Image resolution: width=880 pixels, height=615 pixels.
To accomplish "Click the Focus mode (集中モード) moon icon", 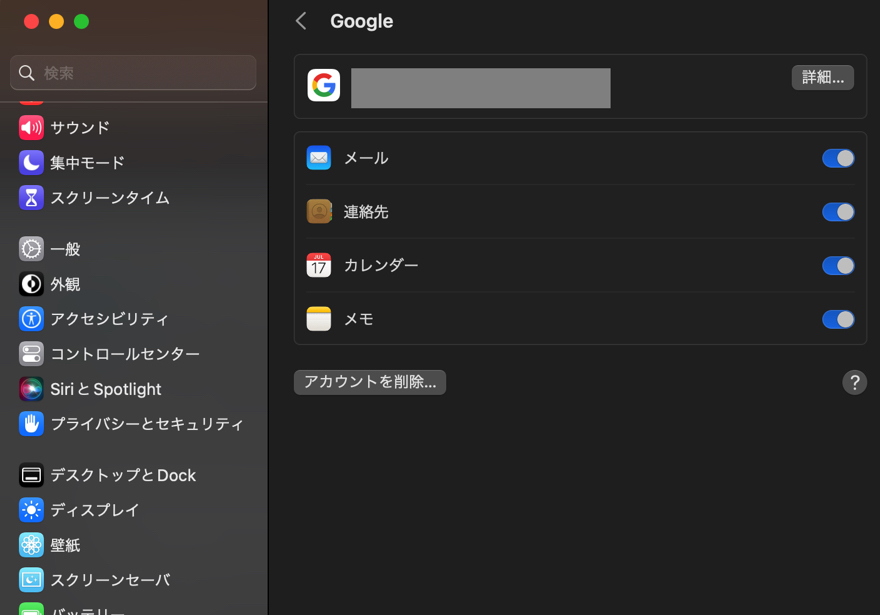I will (x=31, y=163).
